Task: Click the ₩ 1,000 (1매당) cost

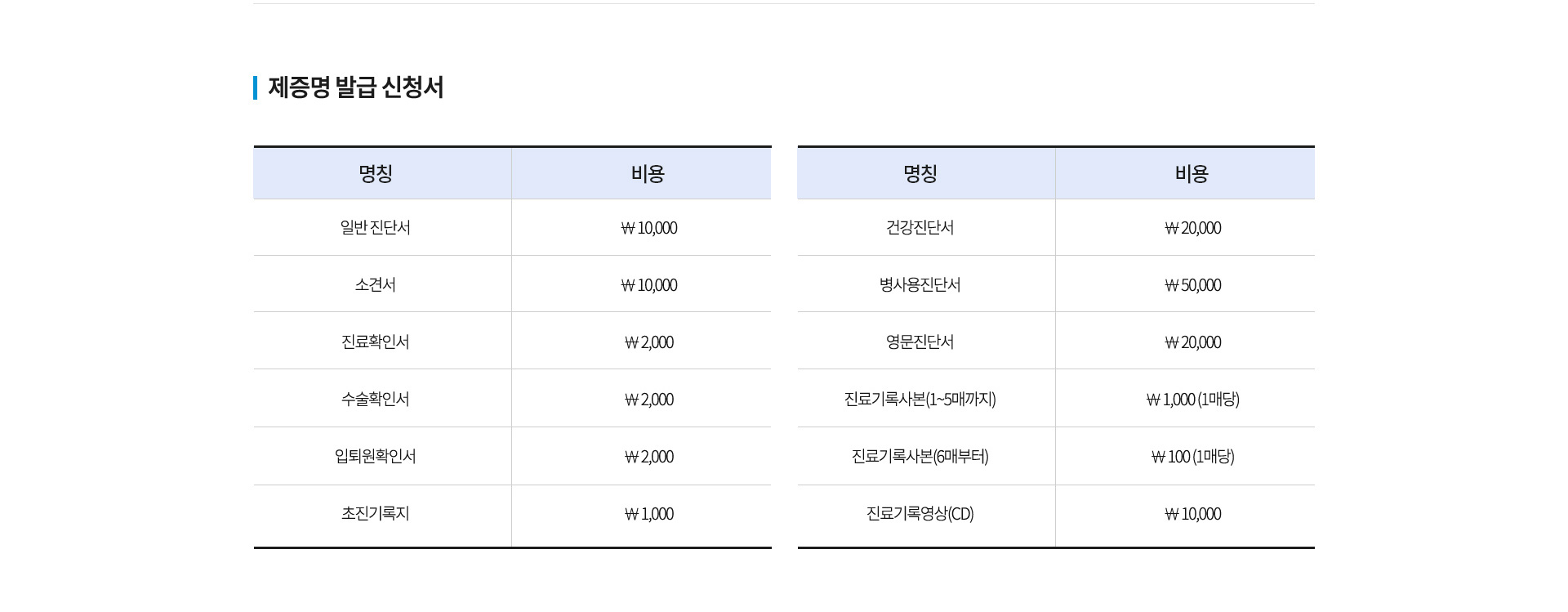Action: (x=1193, y=400)
